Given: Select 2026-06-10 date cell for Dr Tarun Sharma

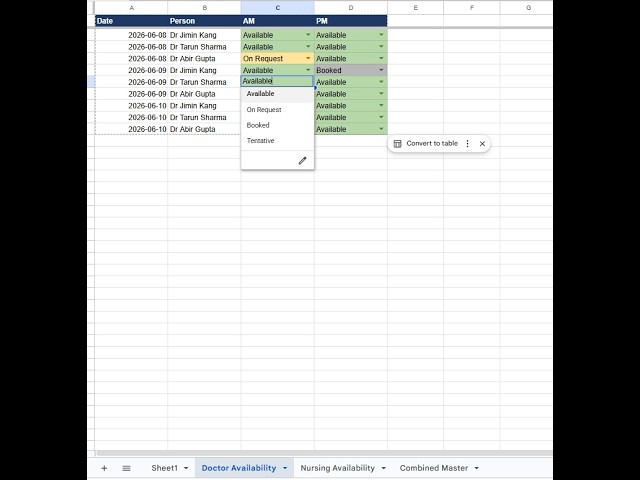Looking at the screenshot, I should [x=131, y=118].
